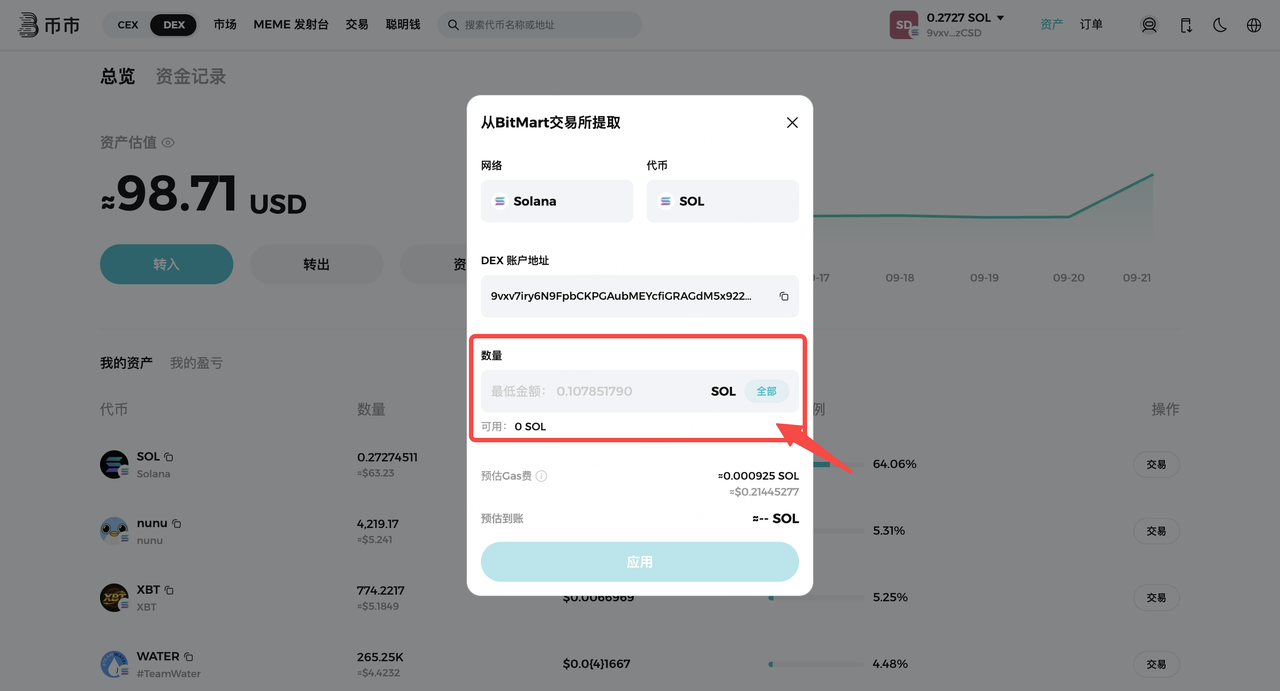This screenshot has width=1280, height=691.
Task: Copy the nunu token address
Action: (x=177, y=524)
